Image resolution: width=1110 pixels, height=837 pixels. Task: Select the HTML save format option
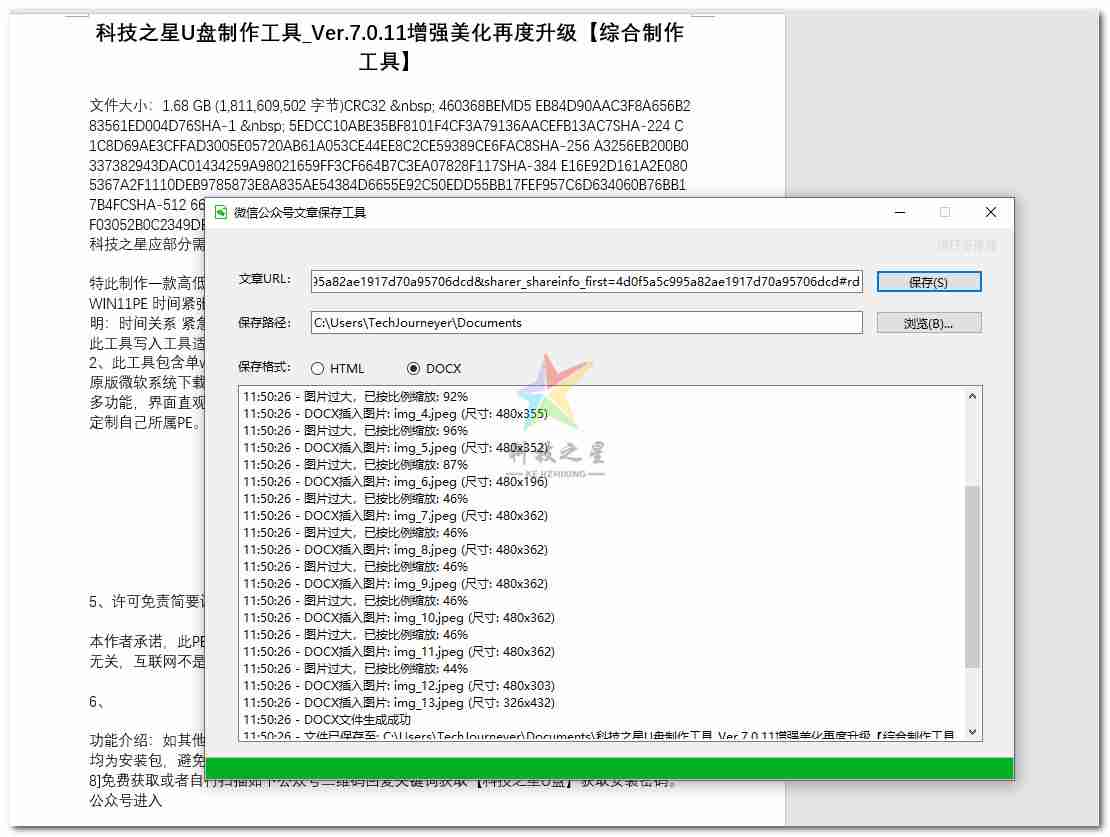click(317, 368)
